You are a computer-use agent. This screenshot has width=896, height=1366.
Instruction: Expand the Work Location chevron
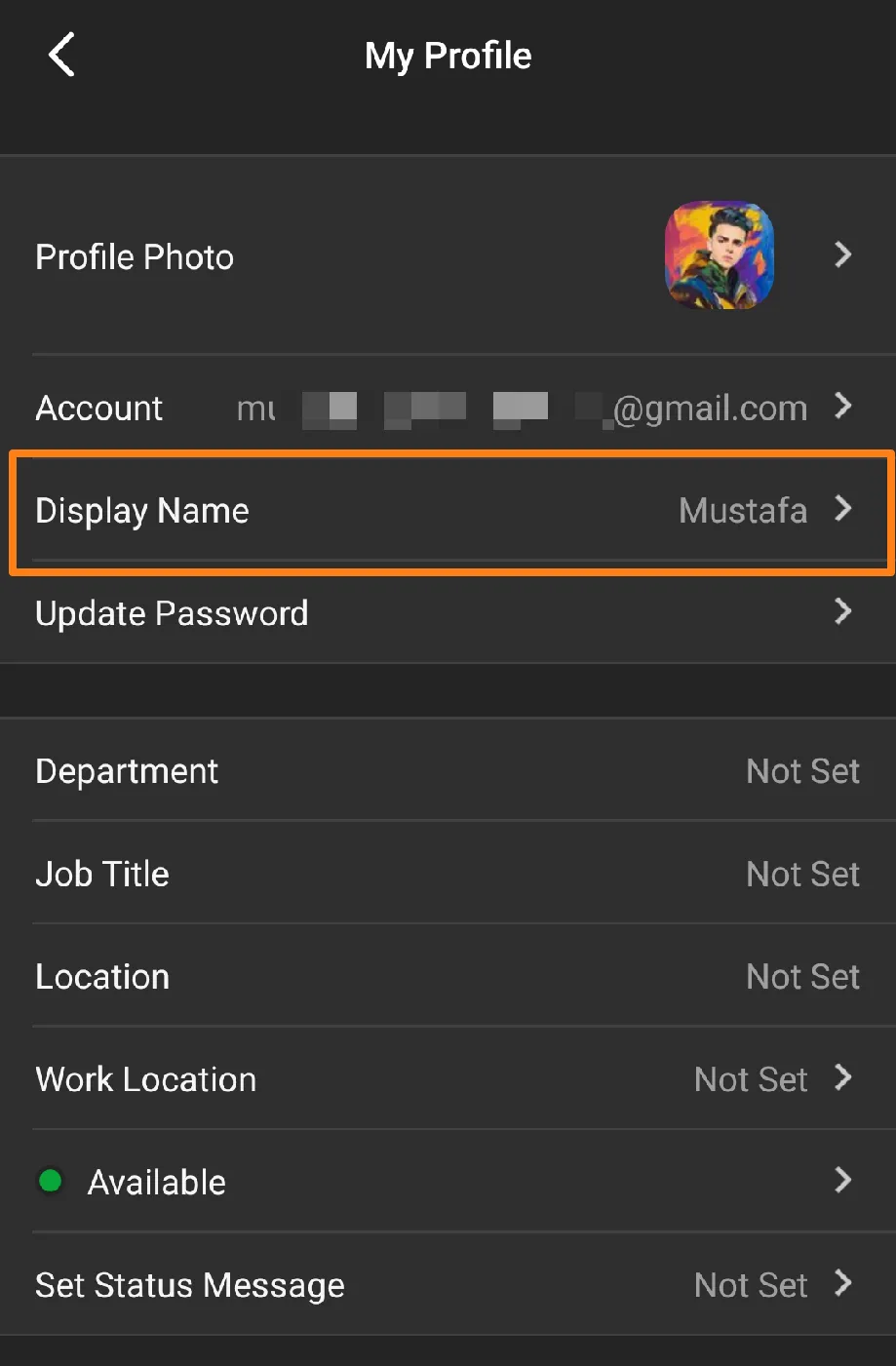pos(843,1078)
